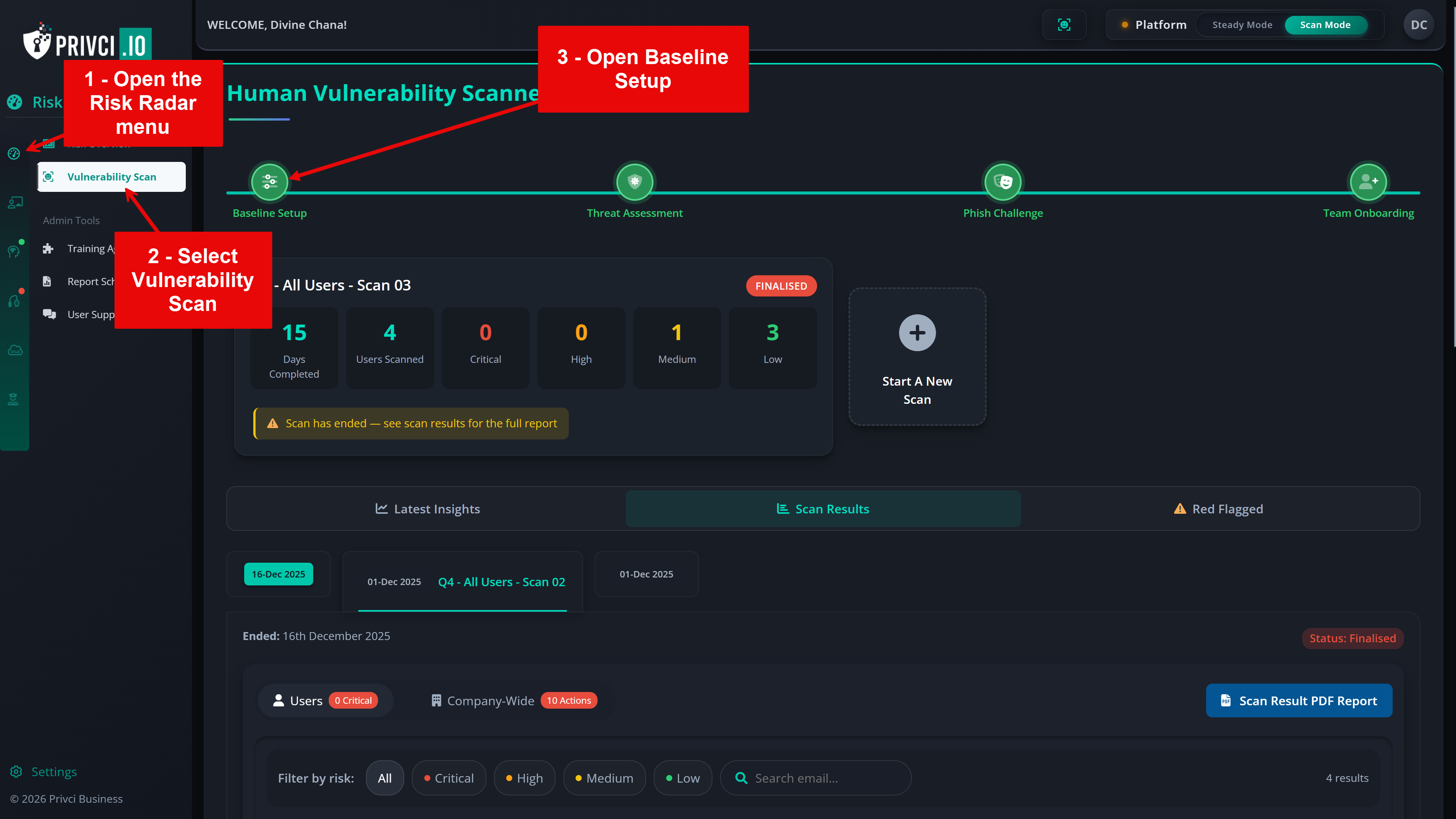Click the Threat Assessment virus icon
The height and width of the screenshot is (819, 1456).
[635, 182]
